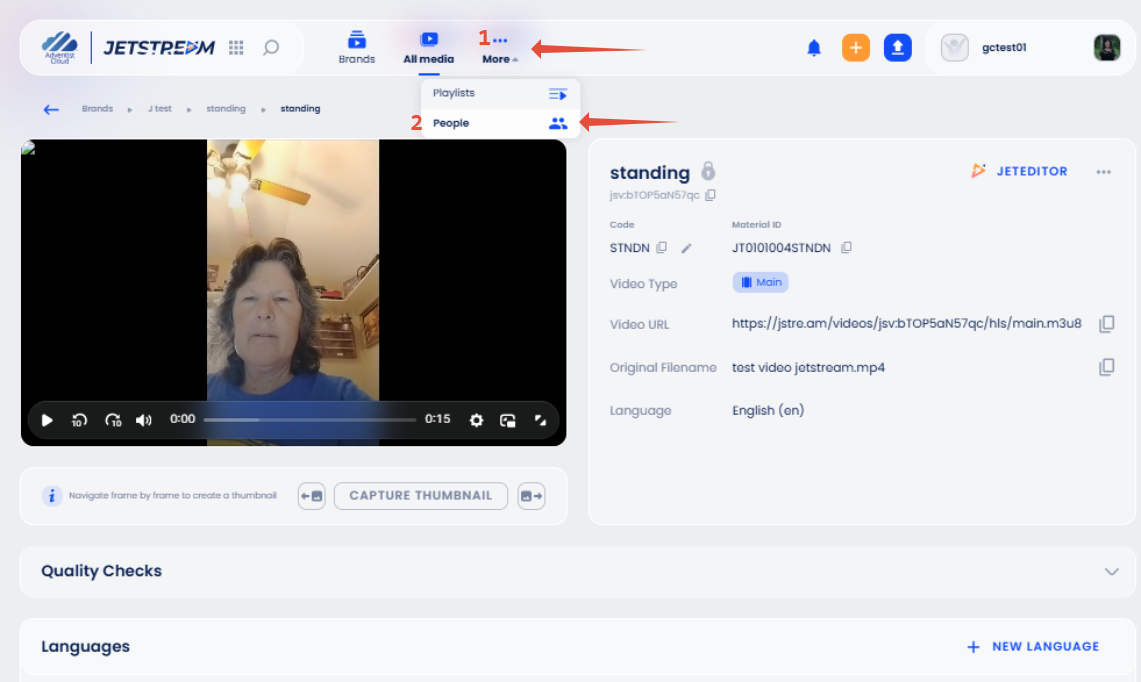This screenshot has width=1141, height=682.
Task: Step to next frame
Action: pyautogui.click(x=531, y=496)
